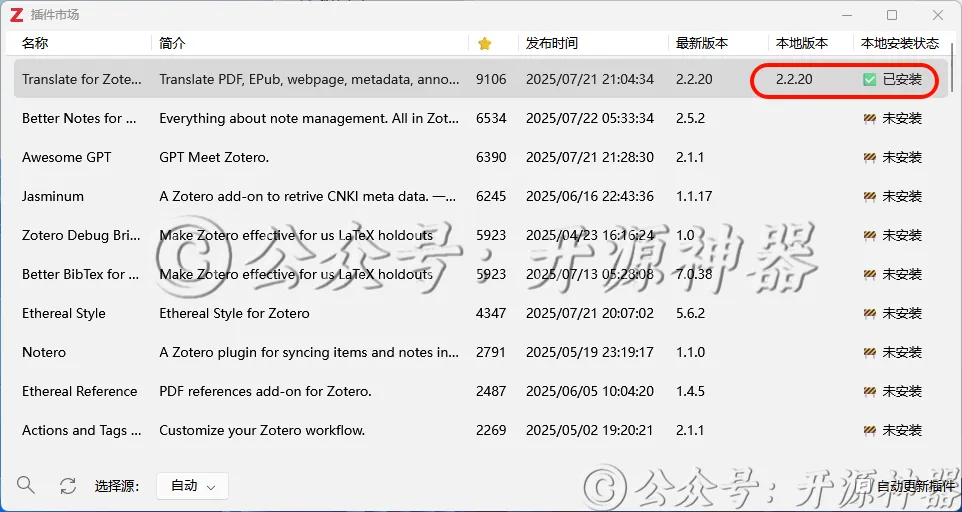Click the refresh plugin list icon
The image size is (962, 512).
(x=67, y=486)
